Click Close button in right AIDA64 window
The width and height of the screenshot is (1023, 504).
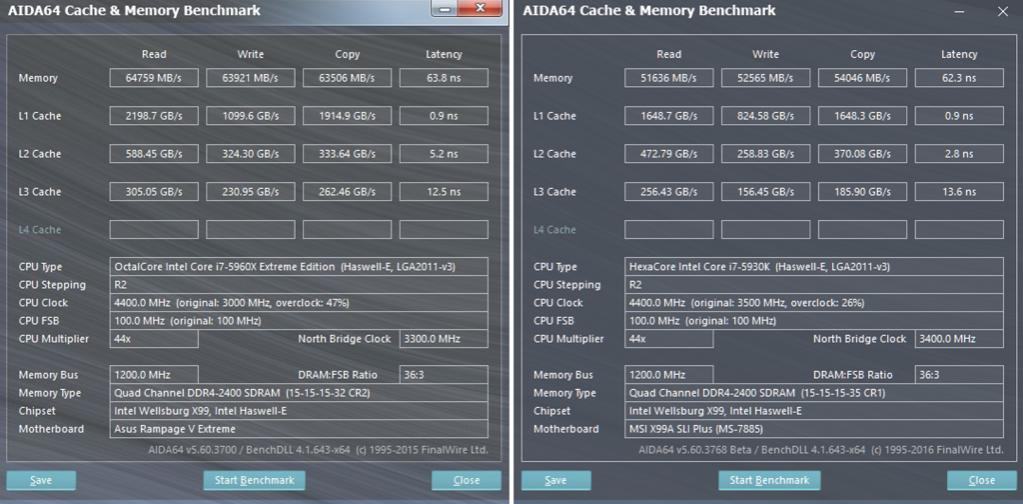pyautogui.click(x=981, y=481)
